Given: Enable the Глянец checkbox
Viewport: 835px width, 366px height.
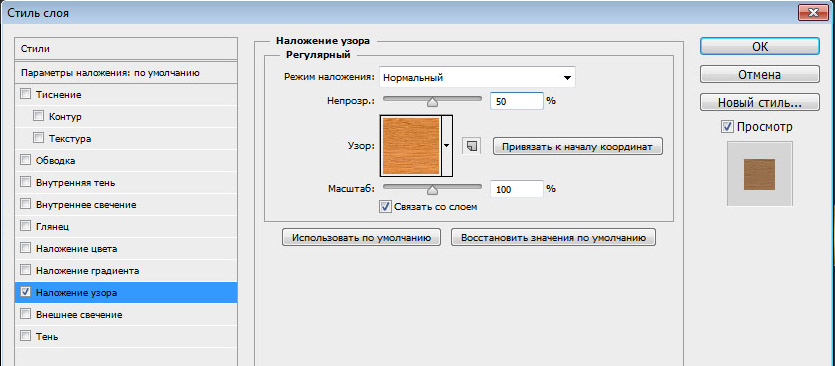Looking at the screenshot, I should click(26, 226).
